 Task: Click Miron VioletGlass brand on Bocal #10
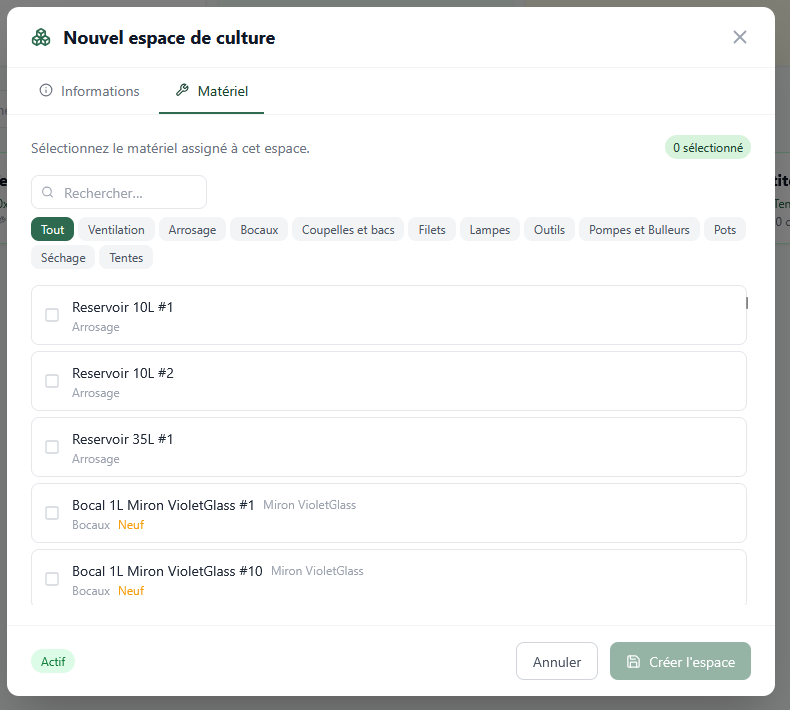pos(317,571)
